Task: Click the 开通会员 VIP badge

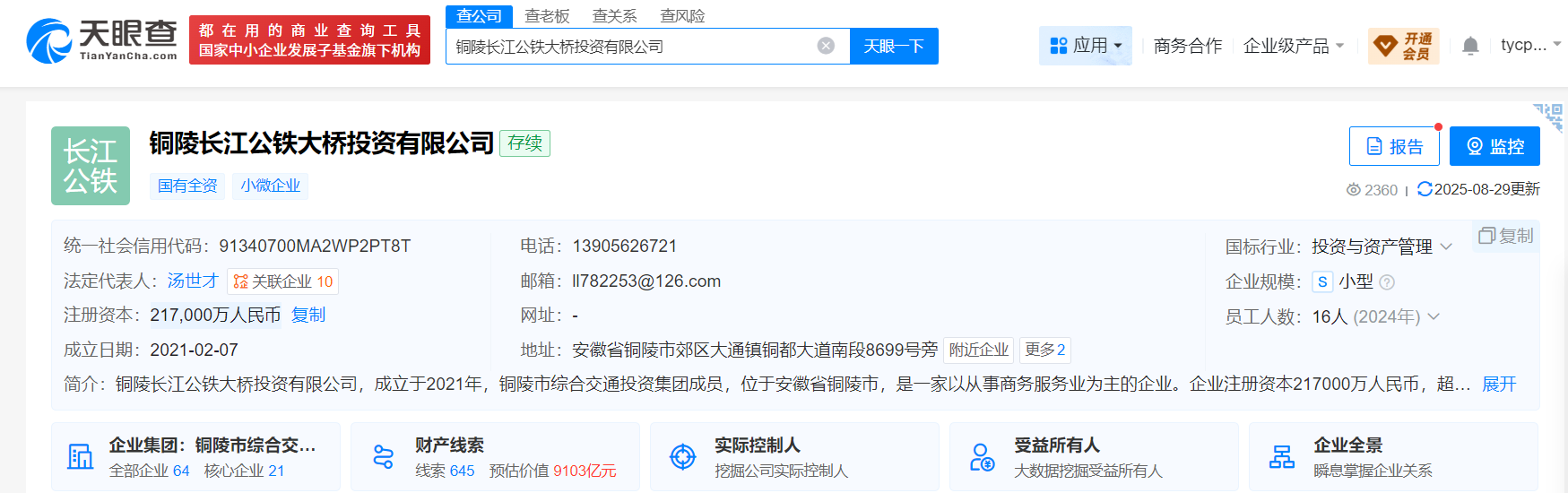Action: 1404,46
